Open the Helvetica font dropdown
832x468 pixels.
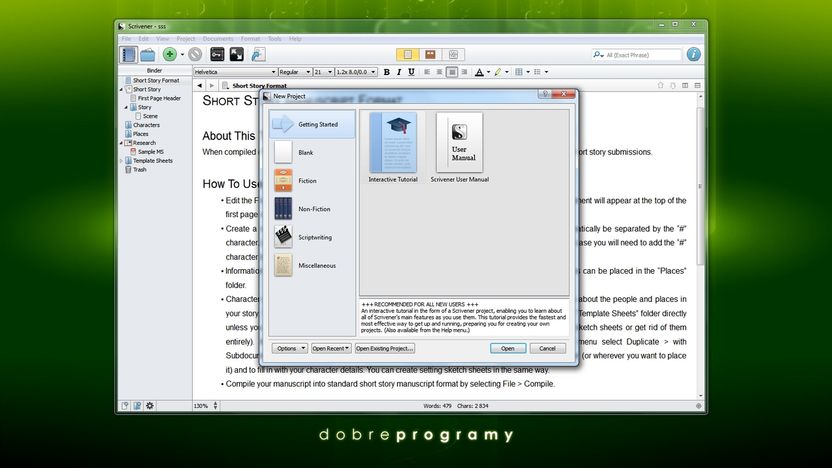(x=235, y=72)
